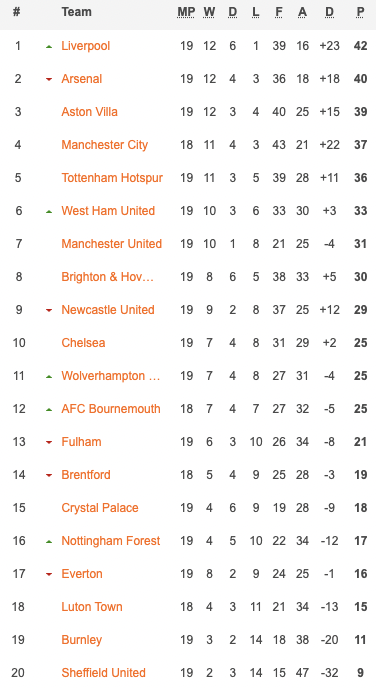Click the MP column header

186,12
